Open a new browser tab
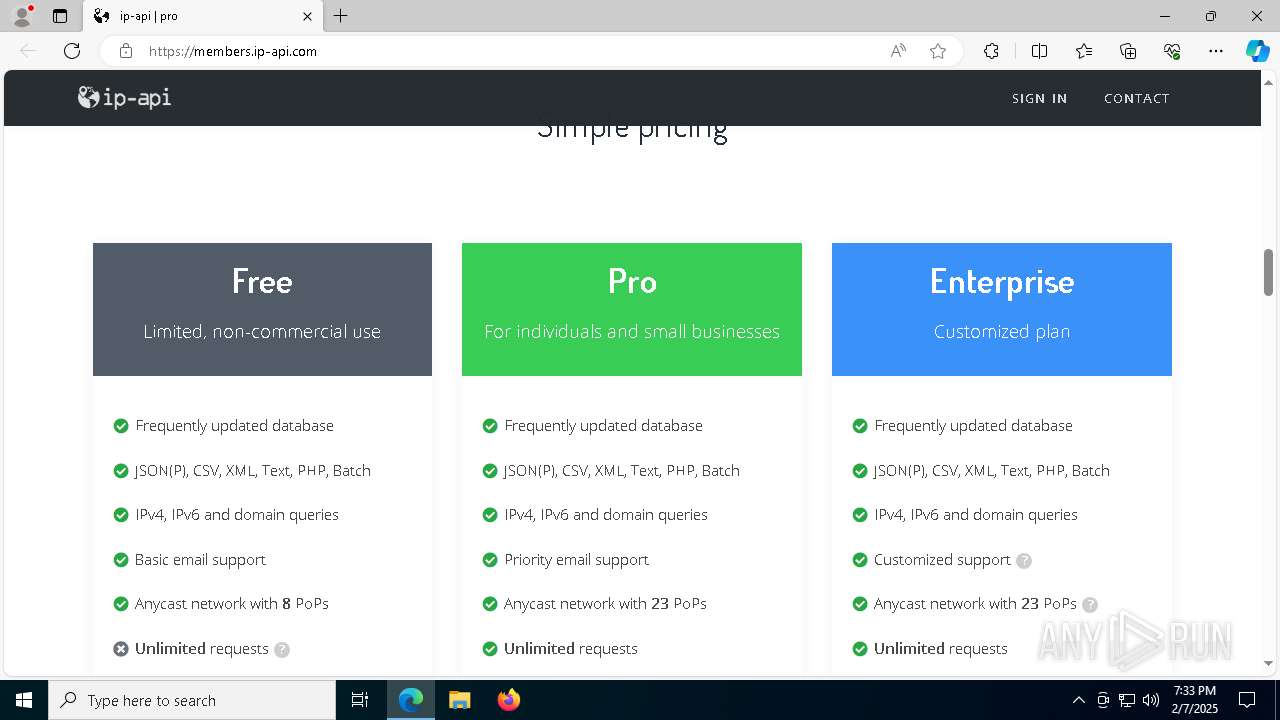The height and width of the screenshot is (720, 1280). 341,16
